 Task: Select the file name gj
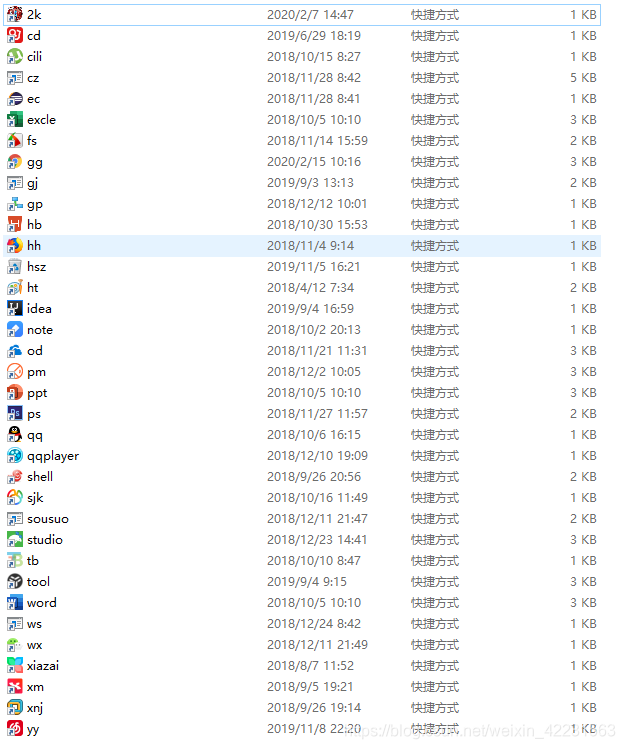(32, 183)
